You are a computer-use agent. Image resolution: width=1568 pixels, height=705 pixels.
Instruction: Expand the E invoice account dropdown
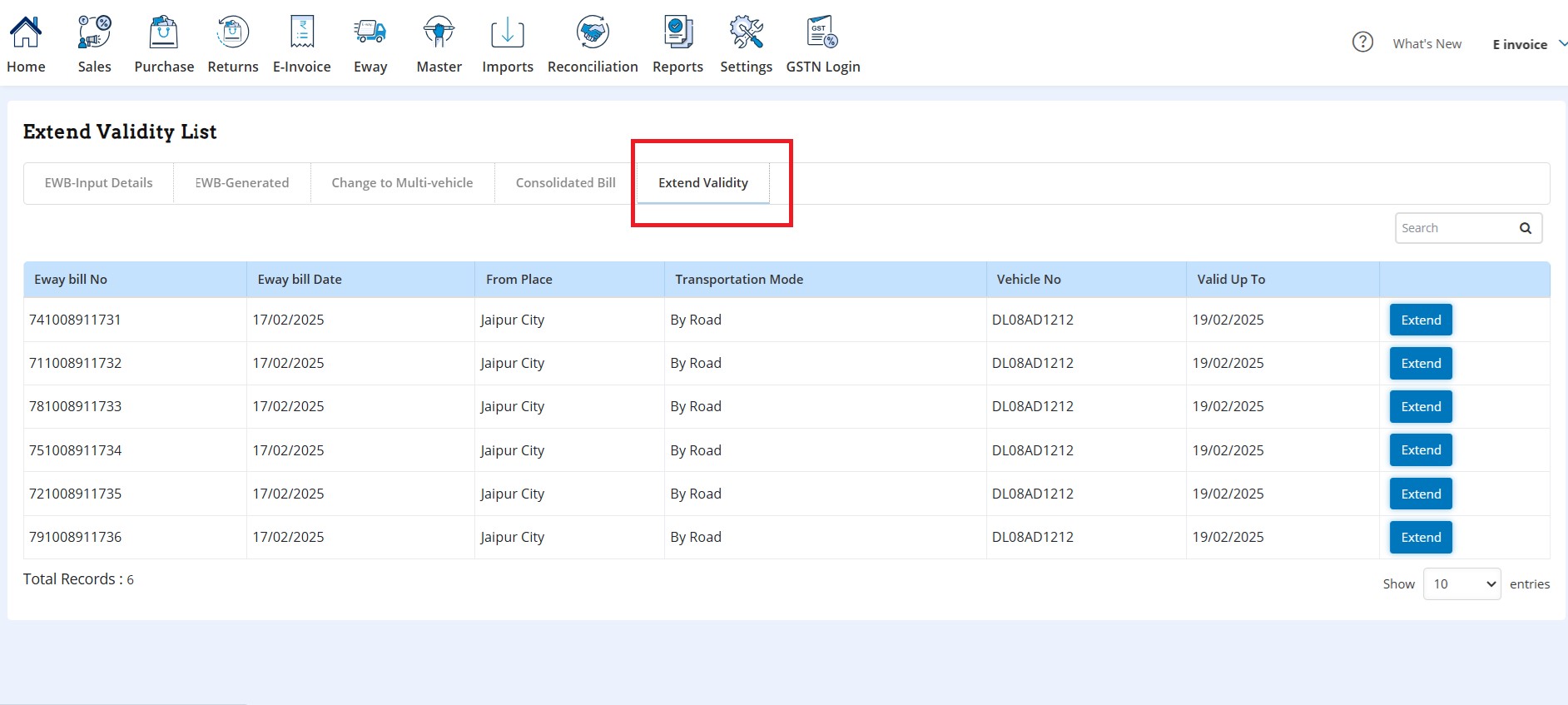1530,44
